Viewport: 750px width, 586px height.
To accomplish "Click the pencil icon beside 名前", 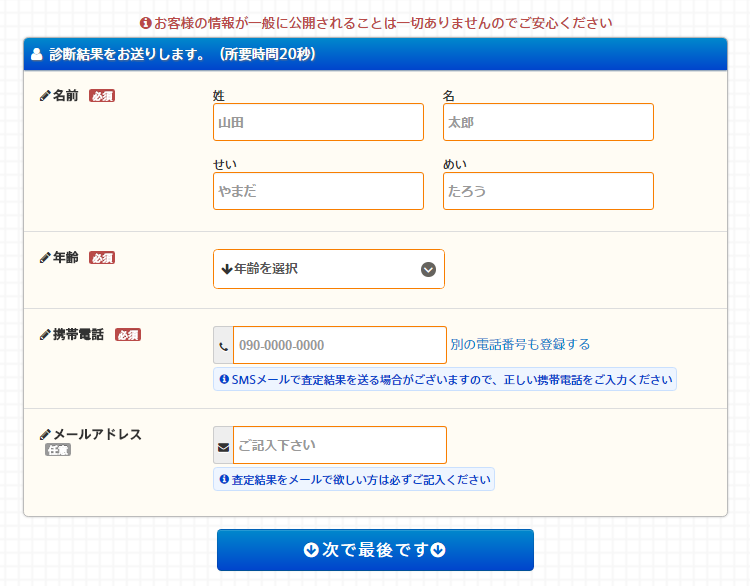I will pos(45,96).
